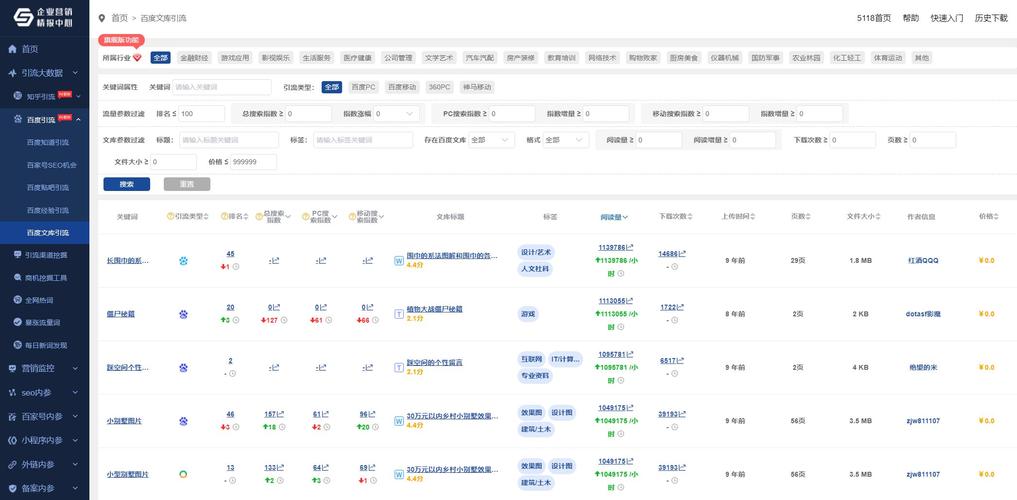The height and width of the screenshot is (500, 1017).
Task: Focus the 关键词 input field
Action: click(x=222, y=87)
